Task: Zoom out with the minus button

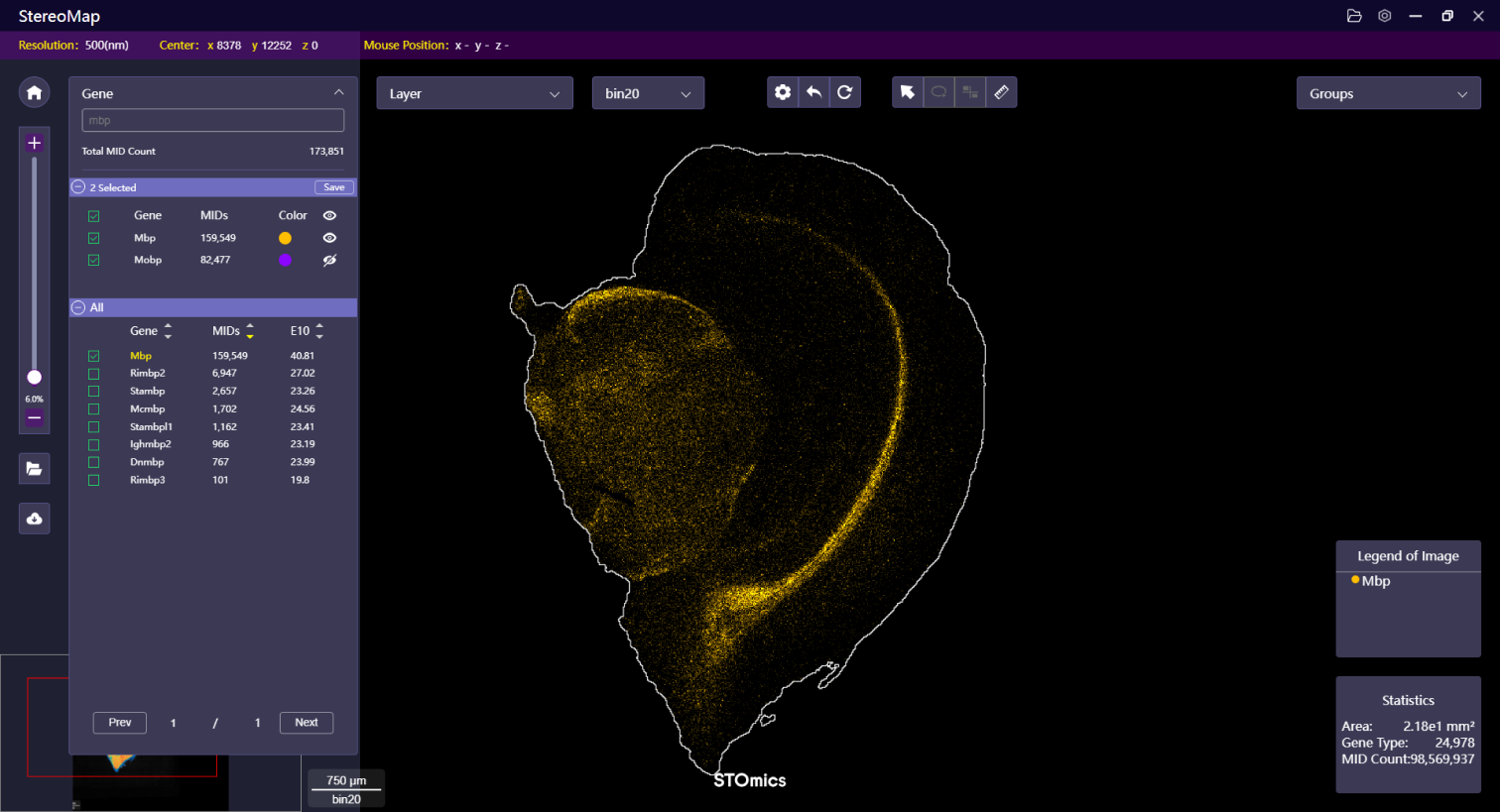Action: coord(35,417)
